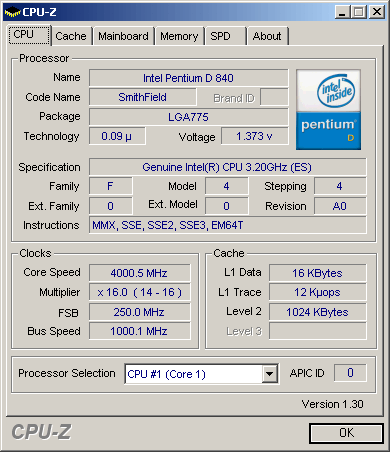Select the CPU tab

pos(29,35)
